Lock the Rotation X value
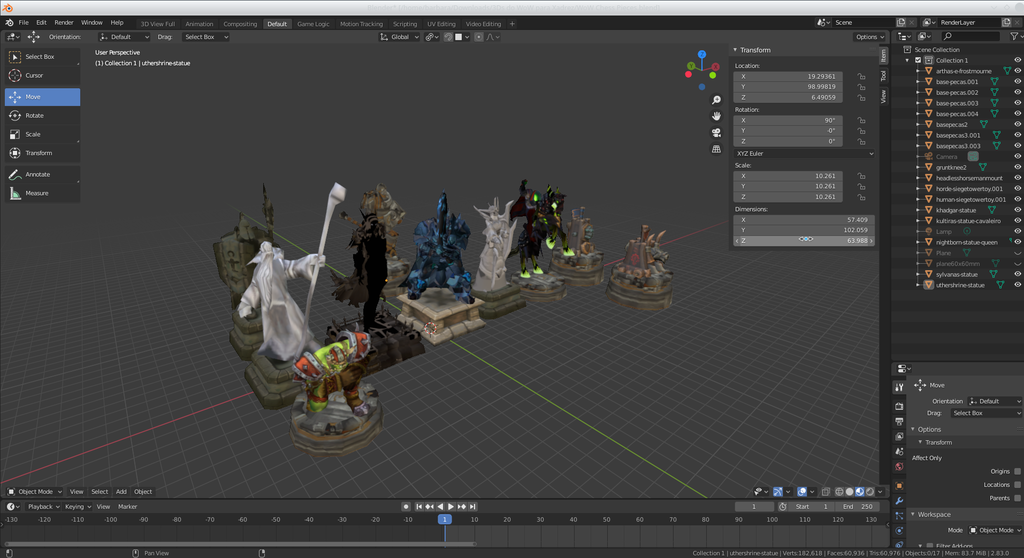This screenshot has width=1024, height=558. click(861, 120)
